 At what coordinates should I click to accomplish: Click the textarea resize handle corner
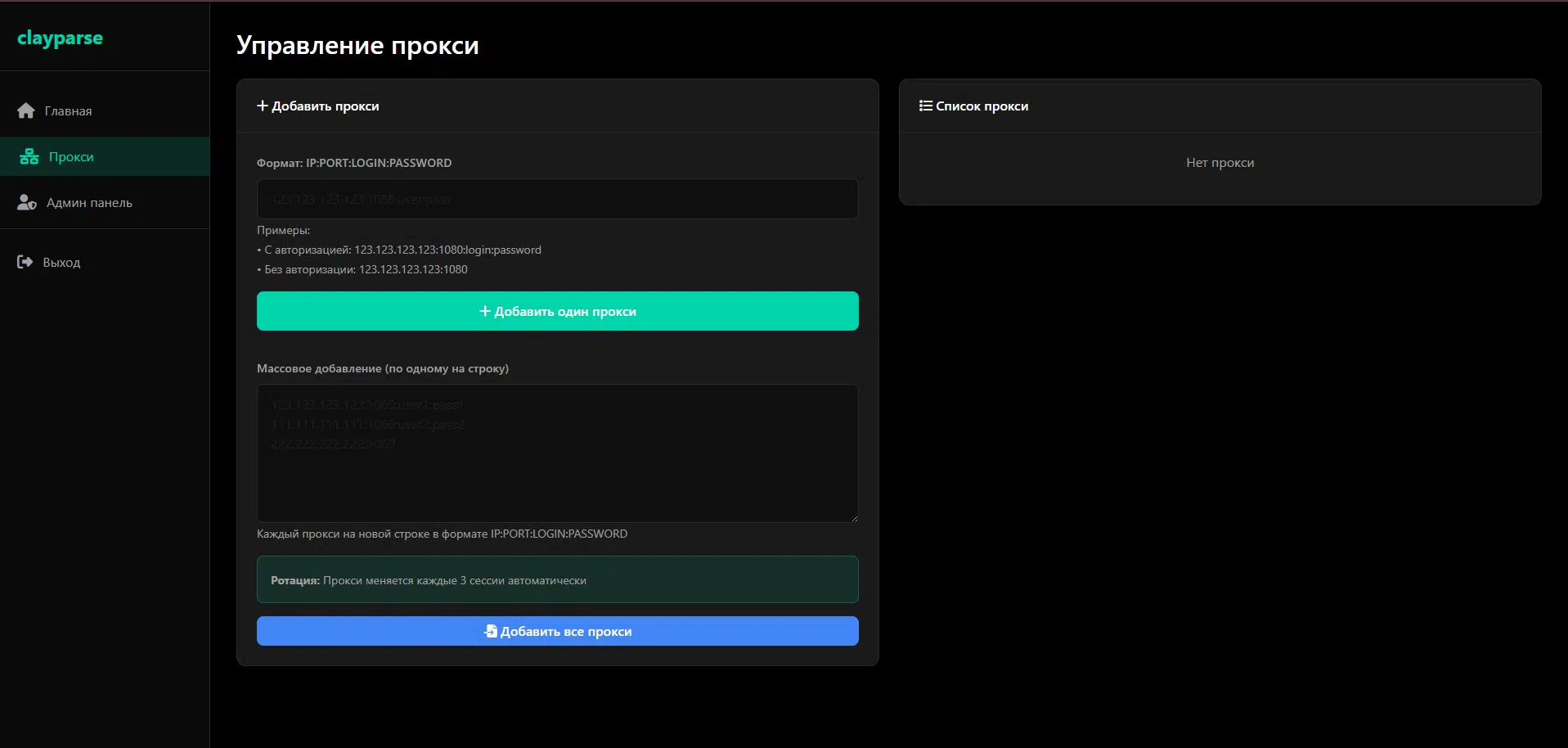[854, 518]
